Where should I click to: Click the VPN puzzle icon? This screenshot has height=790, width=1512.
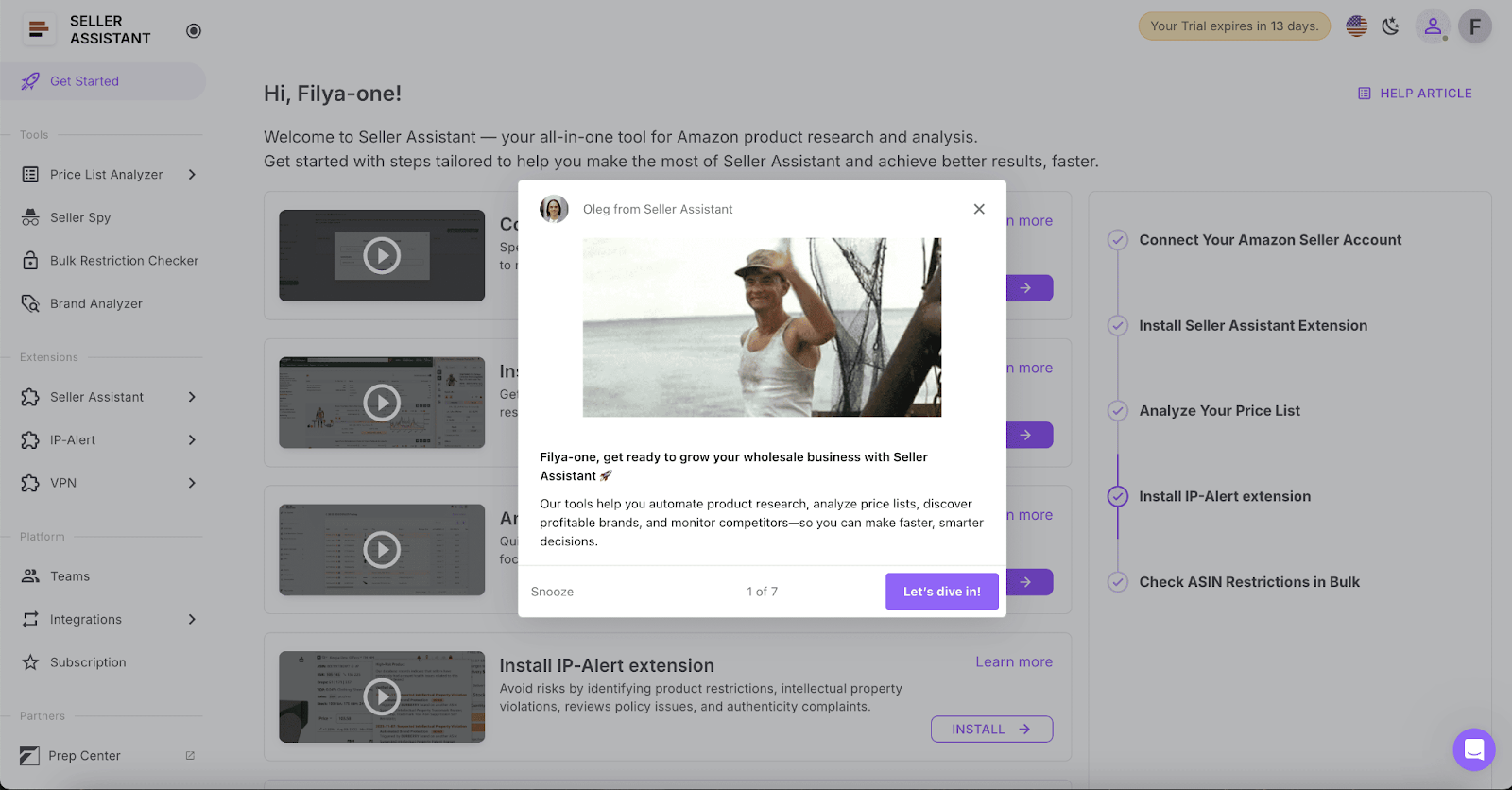point(30,483)
